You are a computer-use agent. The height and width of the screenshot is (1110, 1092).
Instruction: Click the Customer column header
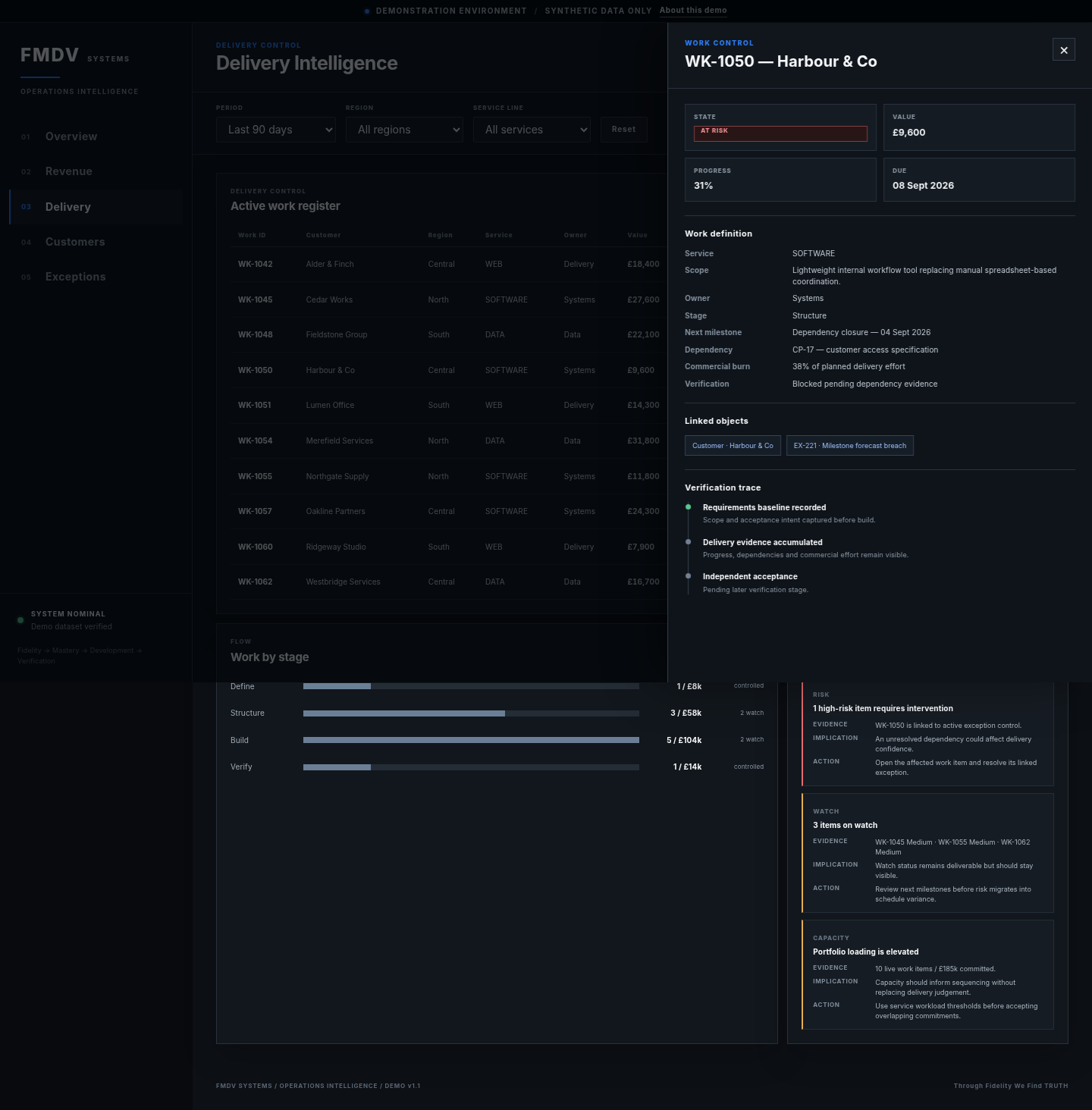(x=324, y=235)
